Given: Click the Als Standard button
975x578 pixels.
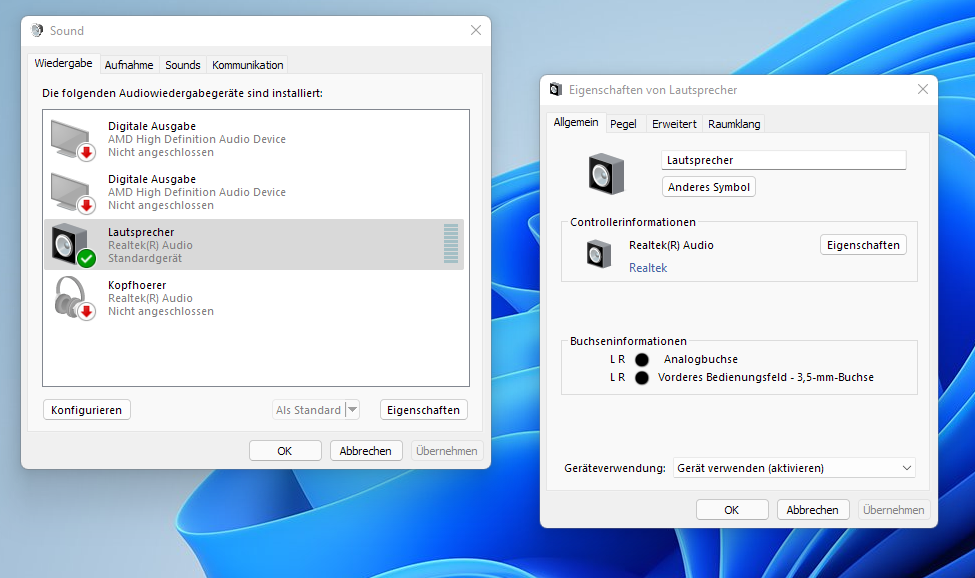Looking at the screenshot, I should pyautogui.click(x=308, y=410).
